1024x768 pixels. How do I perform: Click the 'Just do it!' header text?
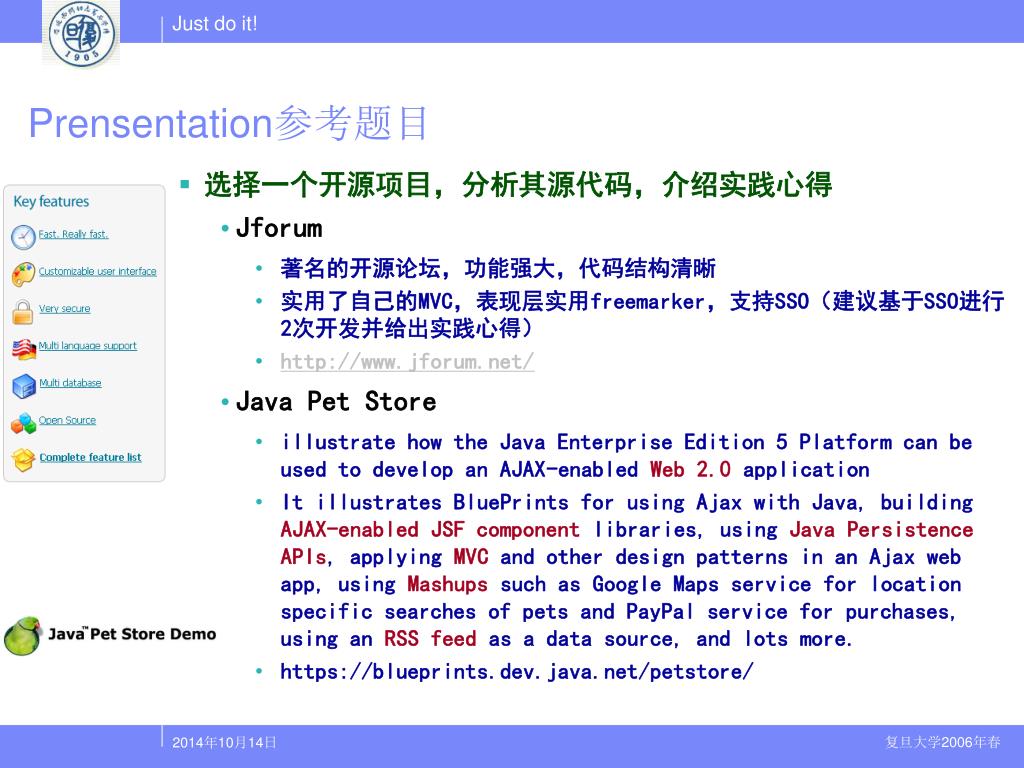214,24
